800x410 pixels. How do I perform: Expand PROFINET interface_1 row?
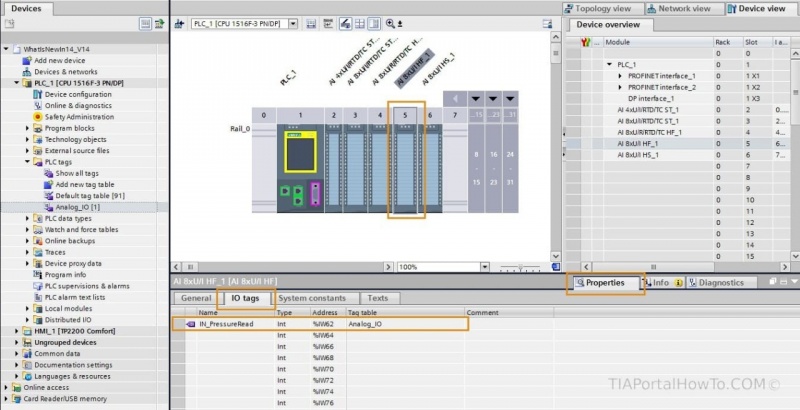coord(620,76)
